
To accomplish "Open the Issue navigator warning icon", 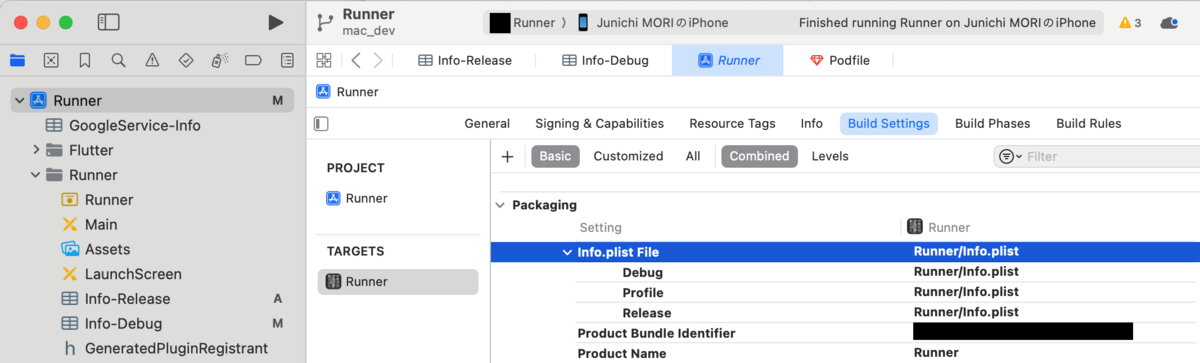I will tap(152, 60).
